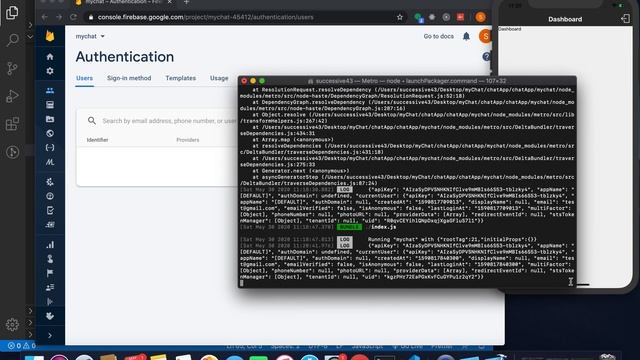Open Chrome profile avatar in toolbar

click(480, 17)
